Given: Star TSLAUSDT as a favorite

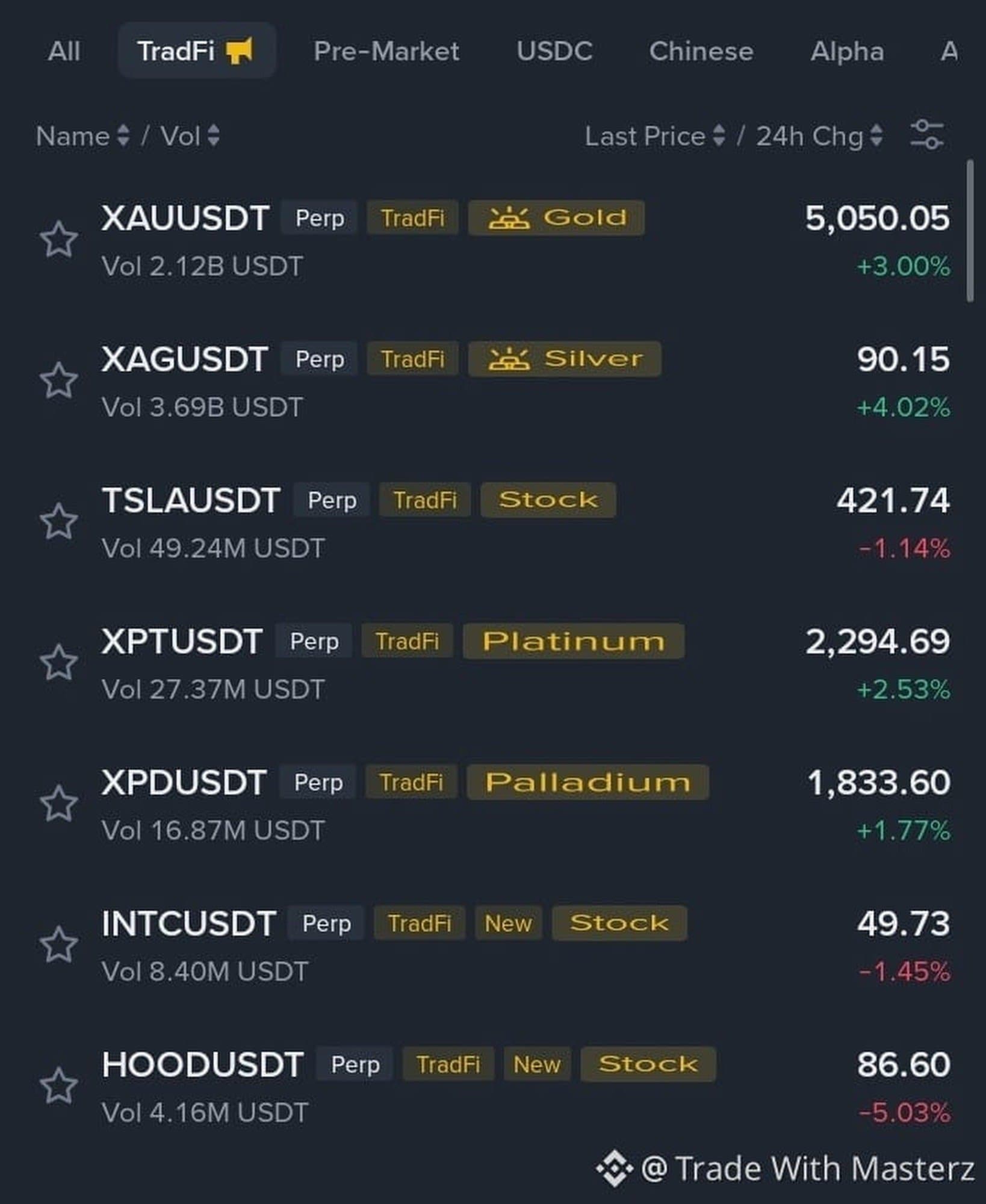Looking at the screenshot, I should [x=59, y=522].
